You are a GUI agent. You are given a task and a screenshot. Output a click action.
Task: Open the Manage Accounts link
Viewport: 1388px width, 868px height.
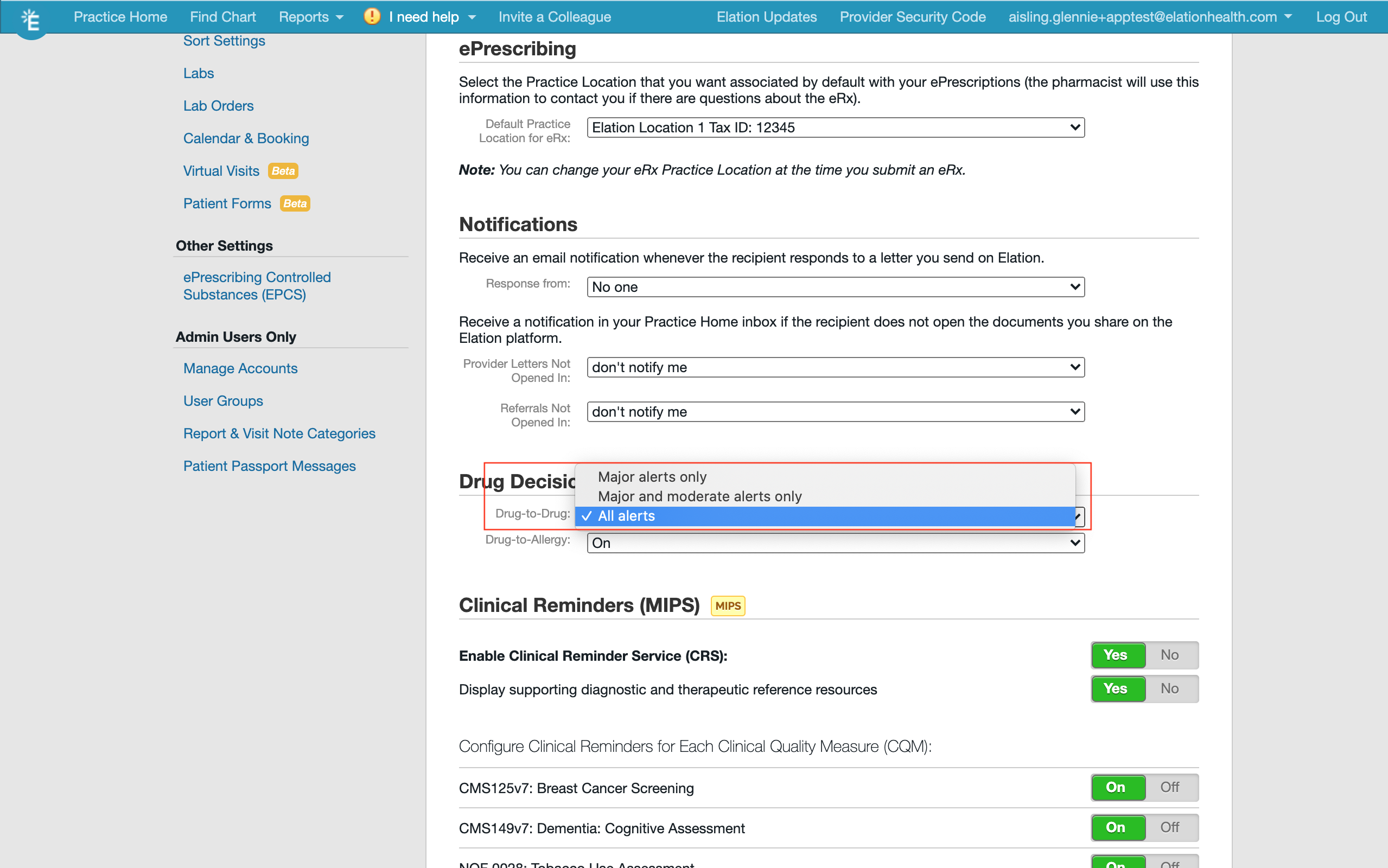pos(240,368)
